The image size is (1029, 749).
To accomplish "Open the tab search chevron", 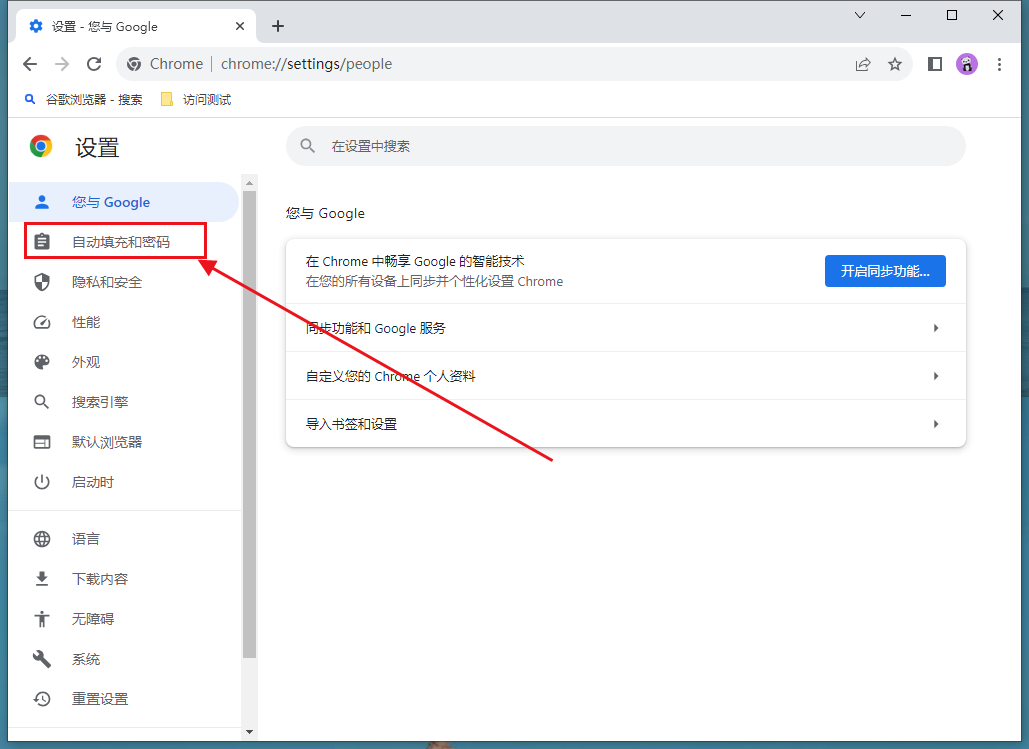I will click(860, 15).
